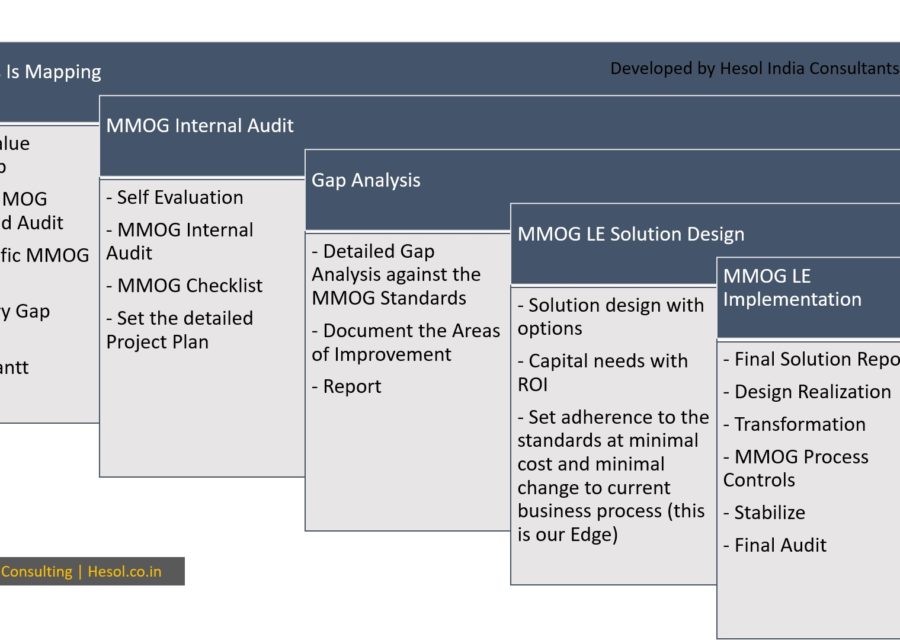The width and height of the screenshot is (900, 640).
Task: Select Document the Areas of Improvement item
Action: click(406, 343)
